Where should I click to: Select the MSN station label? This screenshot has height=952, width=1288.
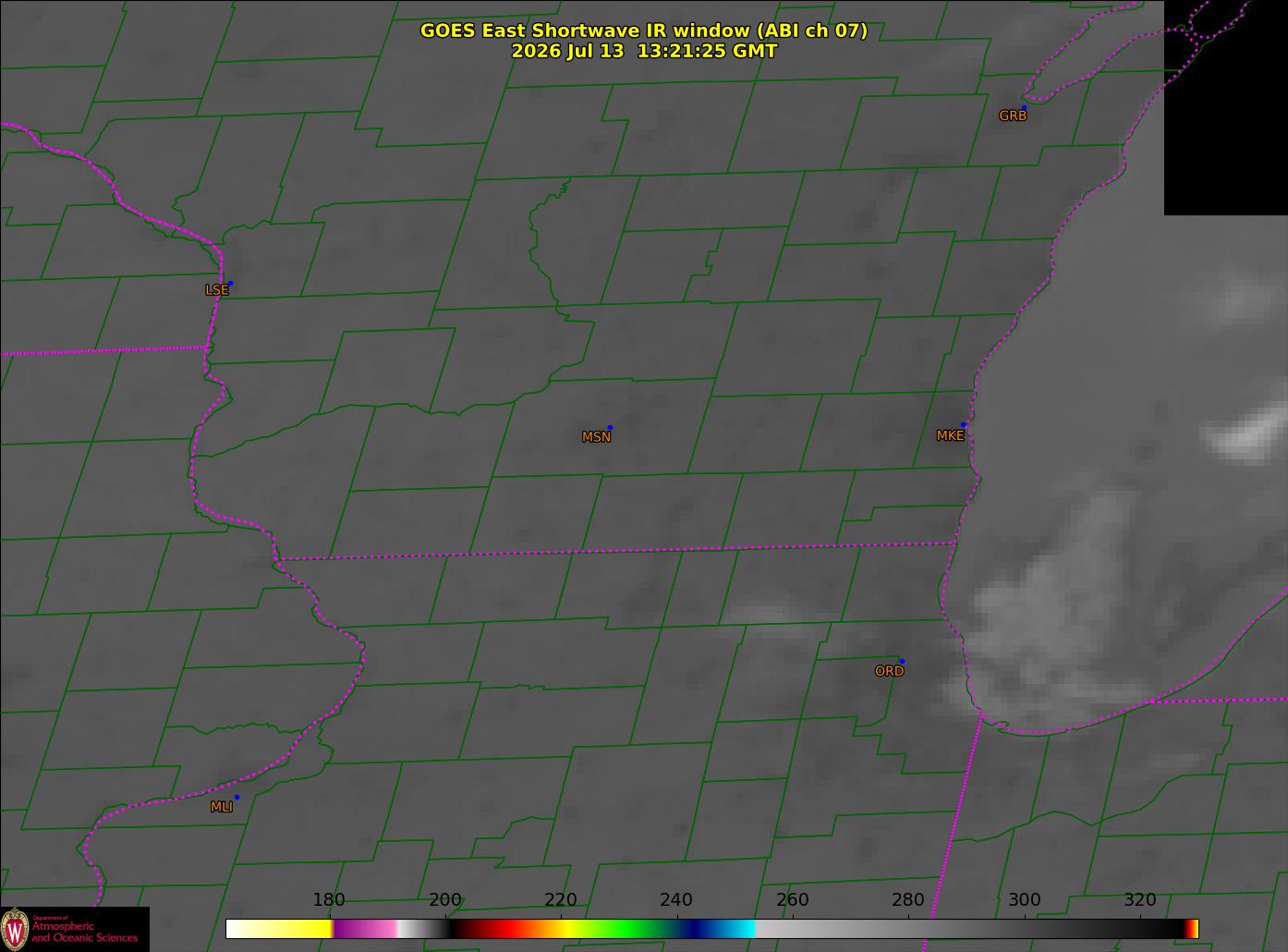click(x=596, y=437)
